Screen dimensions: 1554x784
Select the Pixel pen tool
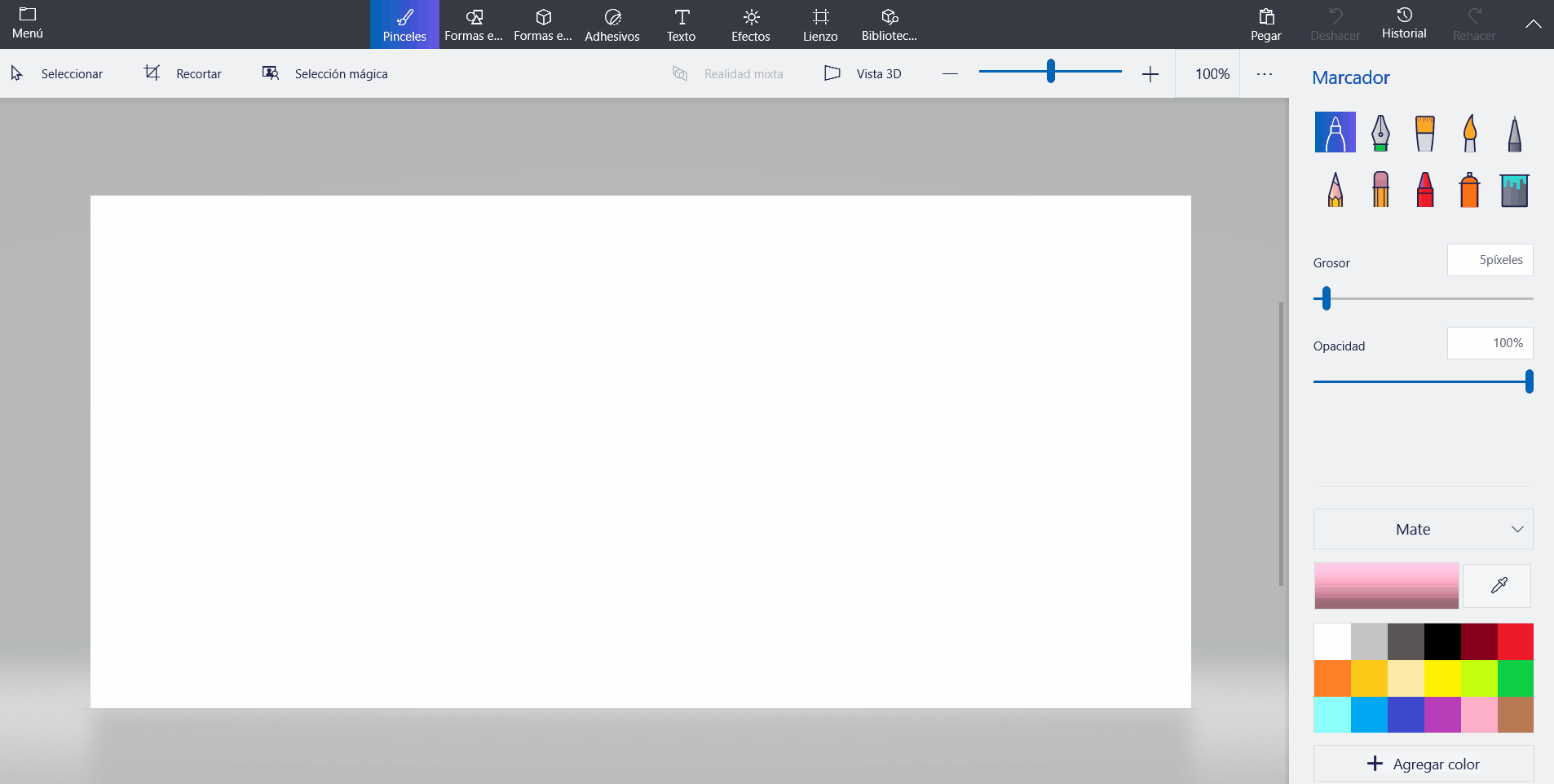[1514, 132]
